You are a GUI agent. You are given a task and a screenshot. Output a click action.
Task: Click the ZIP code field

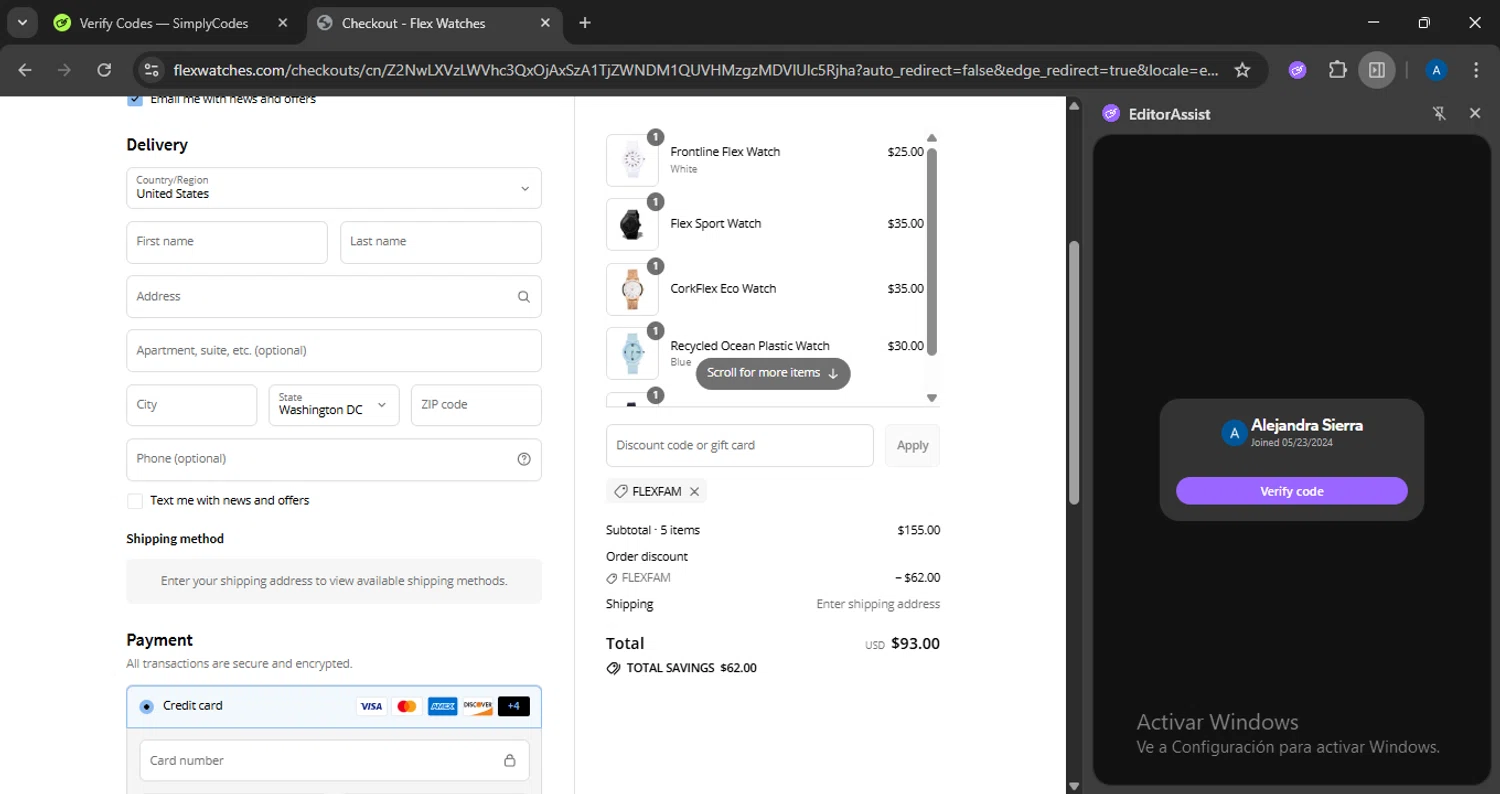point(476,405)
